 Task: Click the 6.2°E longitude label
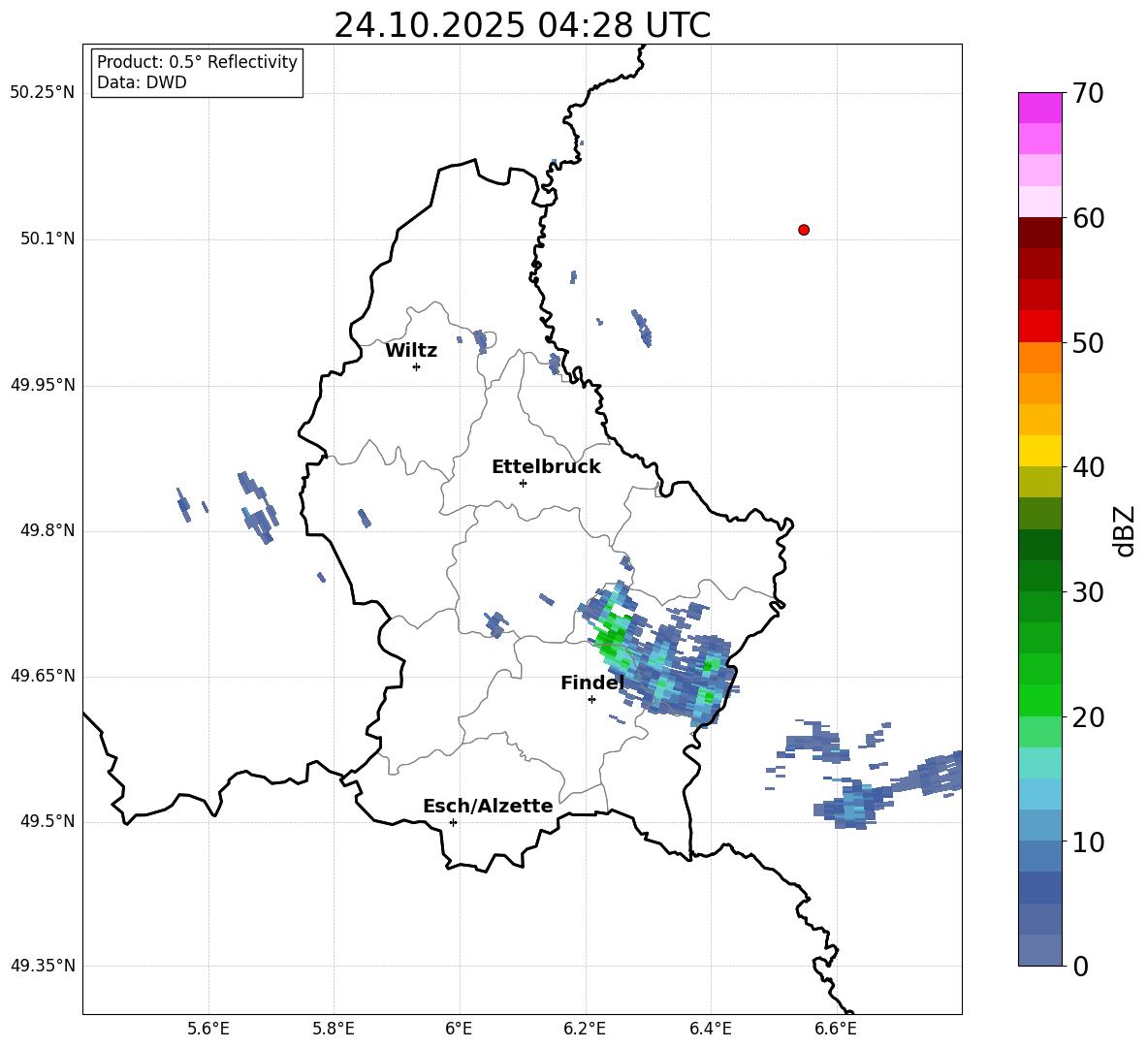pyautogui.click(x=585, y=1029)
